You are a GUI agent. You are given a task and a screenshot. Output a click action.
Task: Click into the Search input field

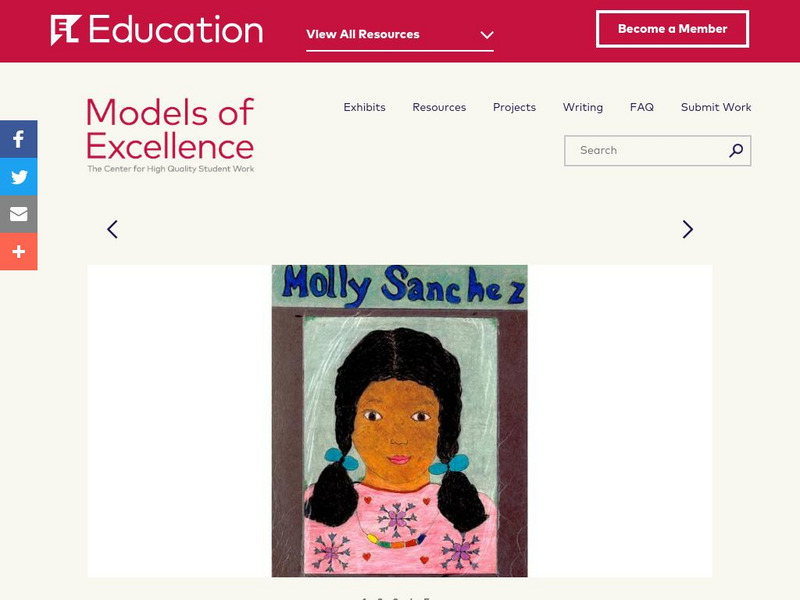click(x=645, y=151)
